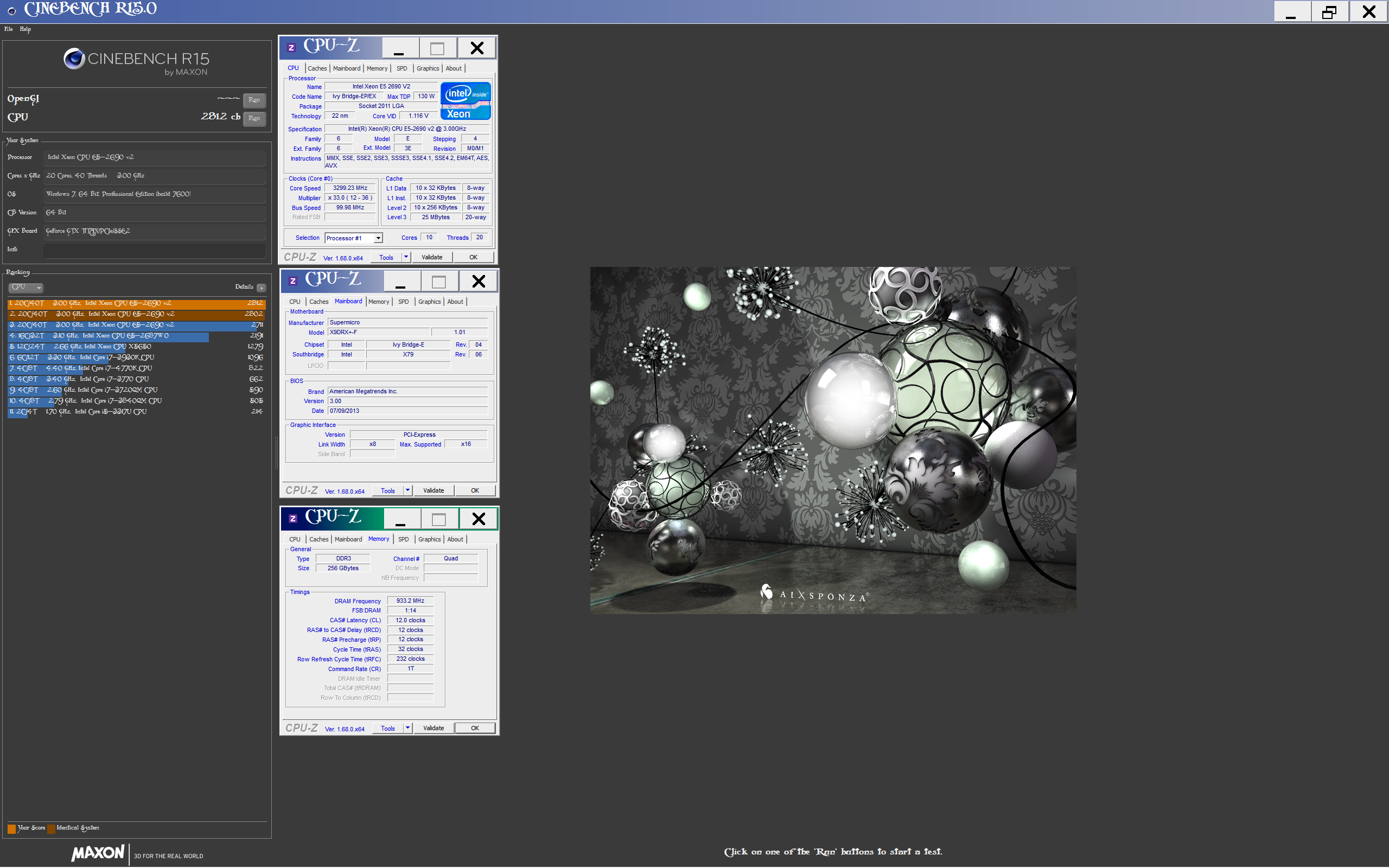Click the bottom CPU-Z window Z icon

click(x=293, y=519)
